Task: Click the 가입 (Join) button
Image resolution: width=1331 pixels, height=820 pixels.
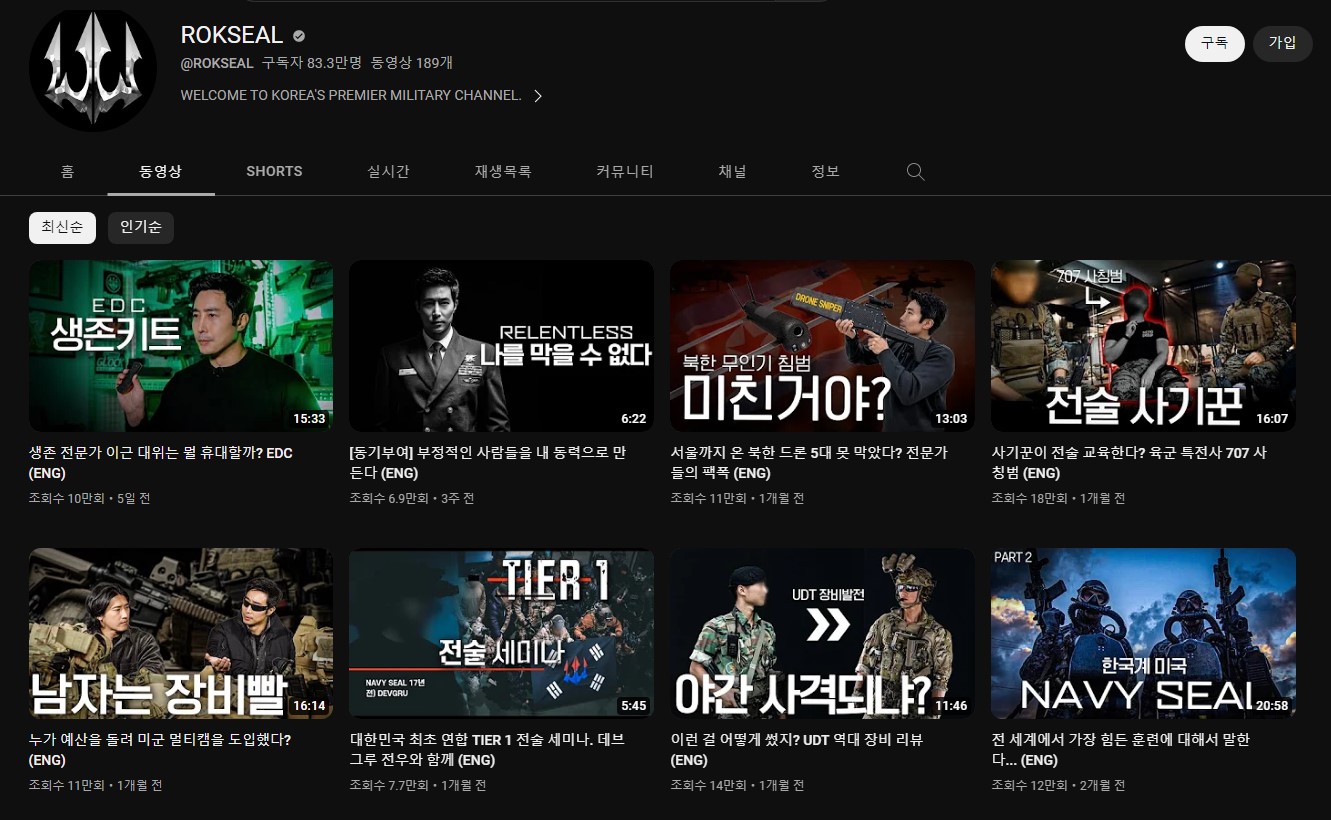Action: tap(1283, 43)
